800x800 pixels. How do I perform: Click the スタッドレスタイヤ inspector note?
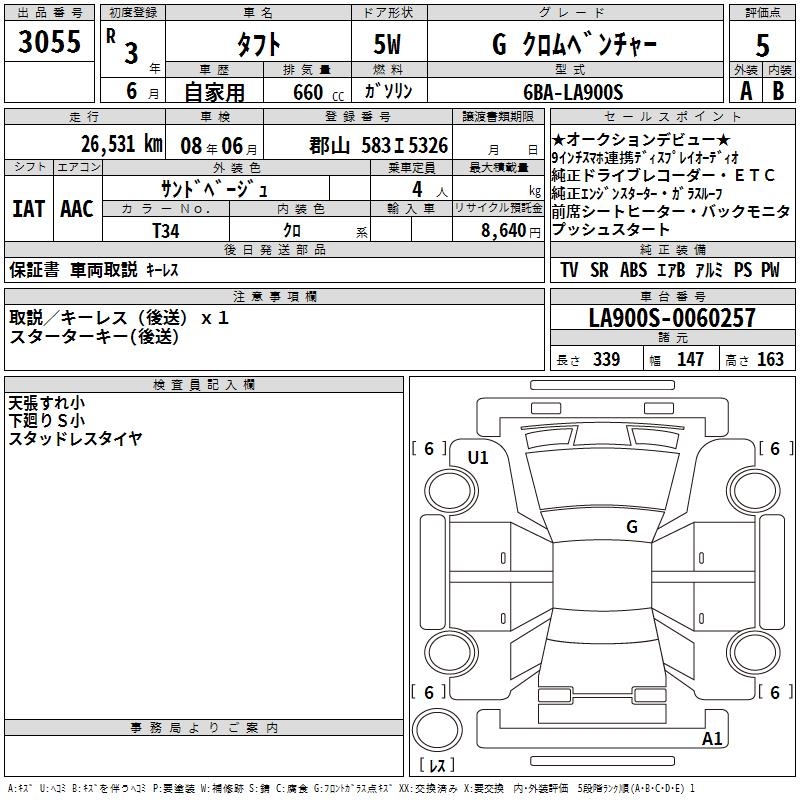click(76, 438)
